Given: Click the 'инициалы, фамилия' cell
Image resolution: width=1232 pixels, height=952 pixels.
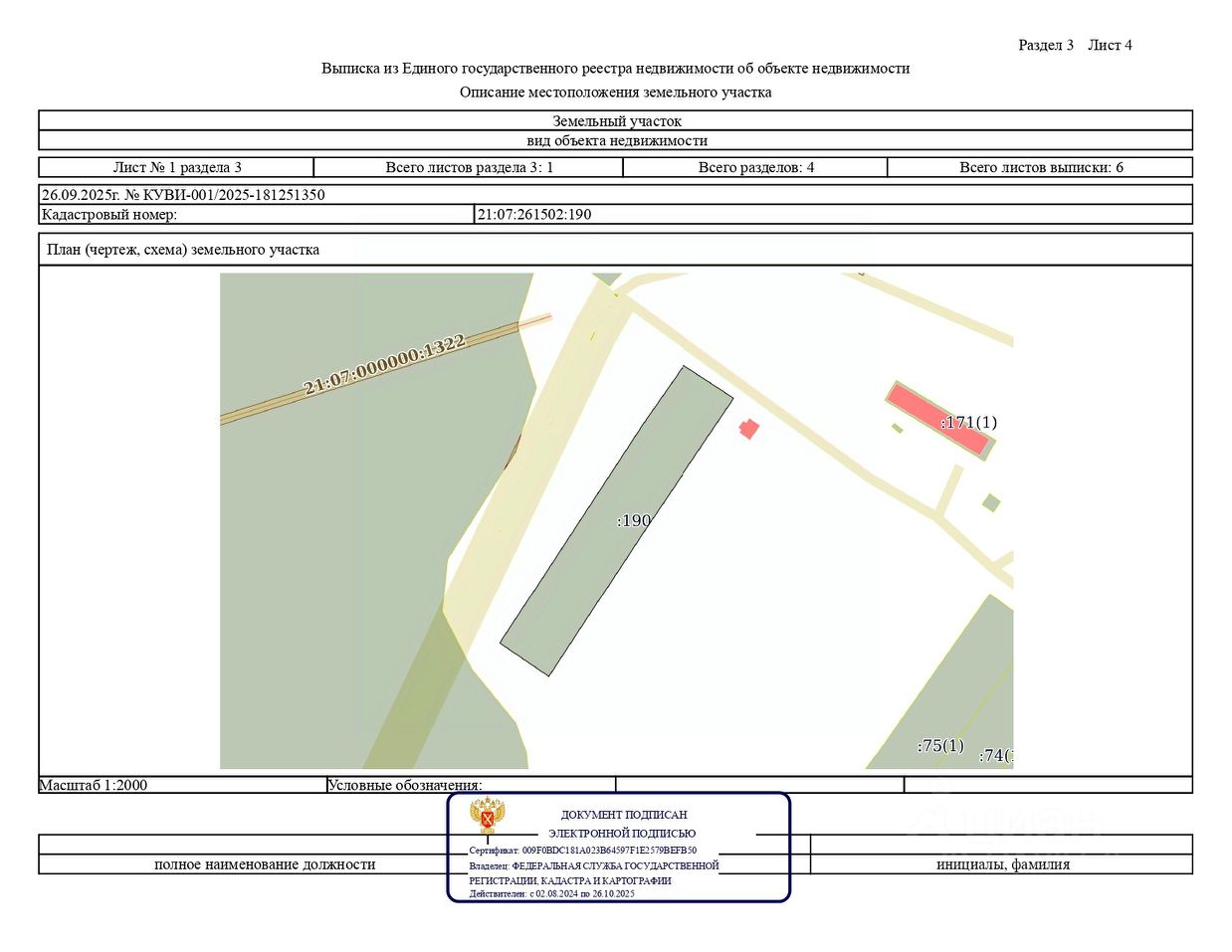Looking at the screenshot, I should coord(1002,864).
